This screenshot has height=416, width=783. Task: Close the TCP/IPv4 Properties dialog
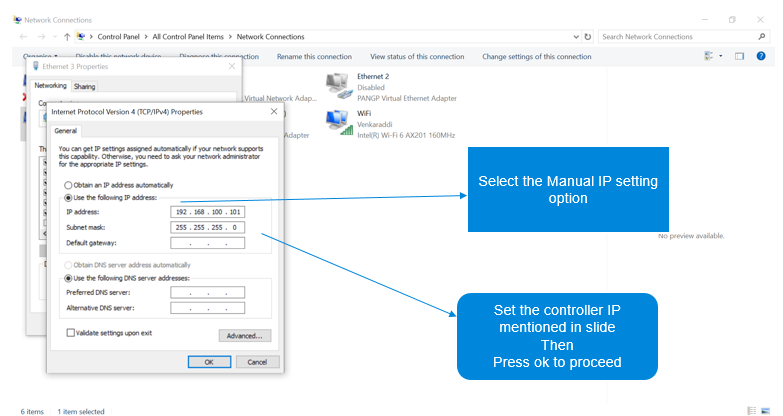274,111
